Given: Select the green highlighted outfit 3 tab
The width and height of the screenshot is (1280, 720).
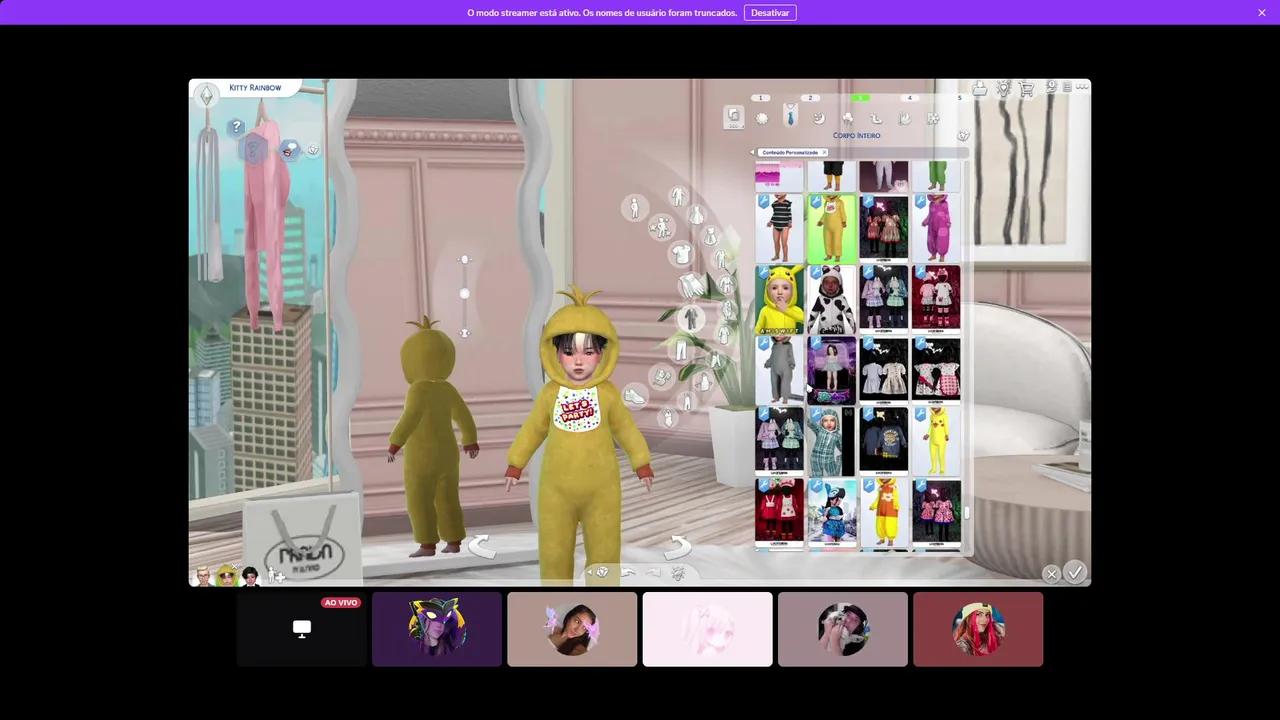Looking at the screenshot, I should [860, 98].
